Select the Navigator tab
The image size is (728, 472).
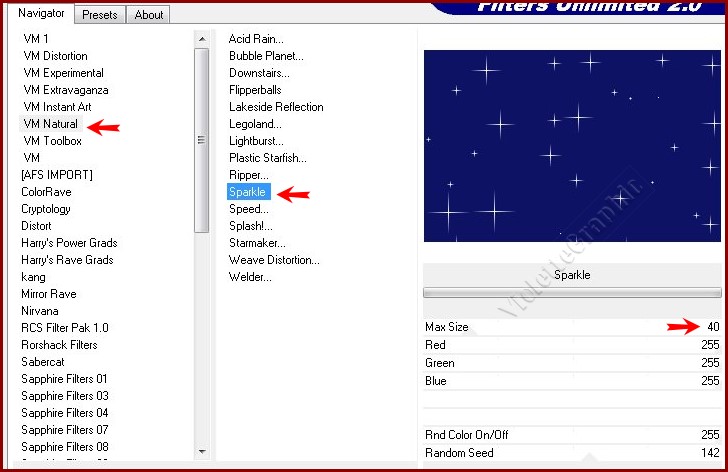(x=41, y=13)
